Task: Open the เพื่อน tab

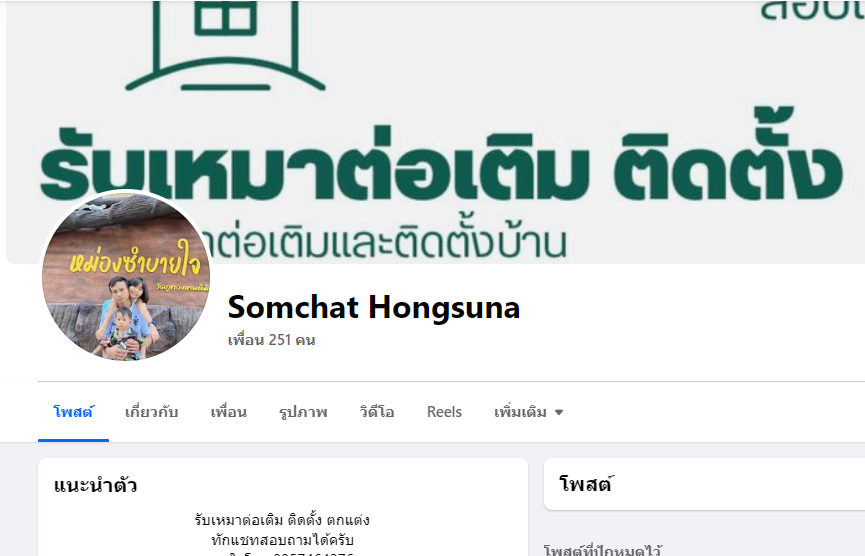Action: click(x=228, y=412)
